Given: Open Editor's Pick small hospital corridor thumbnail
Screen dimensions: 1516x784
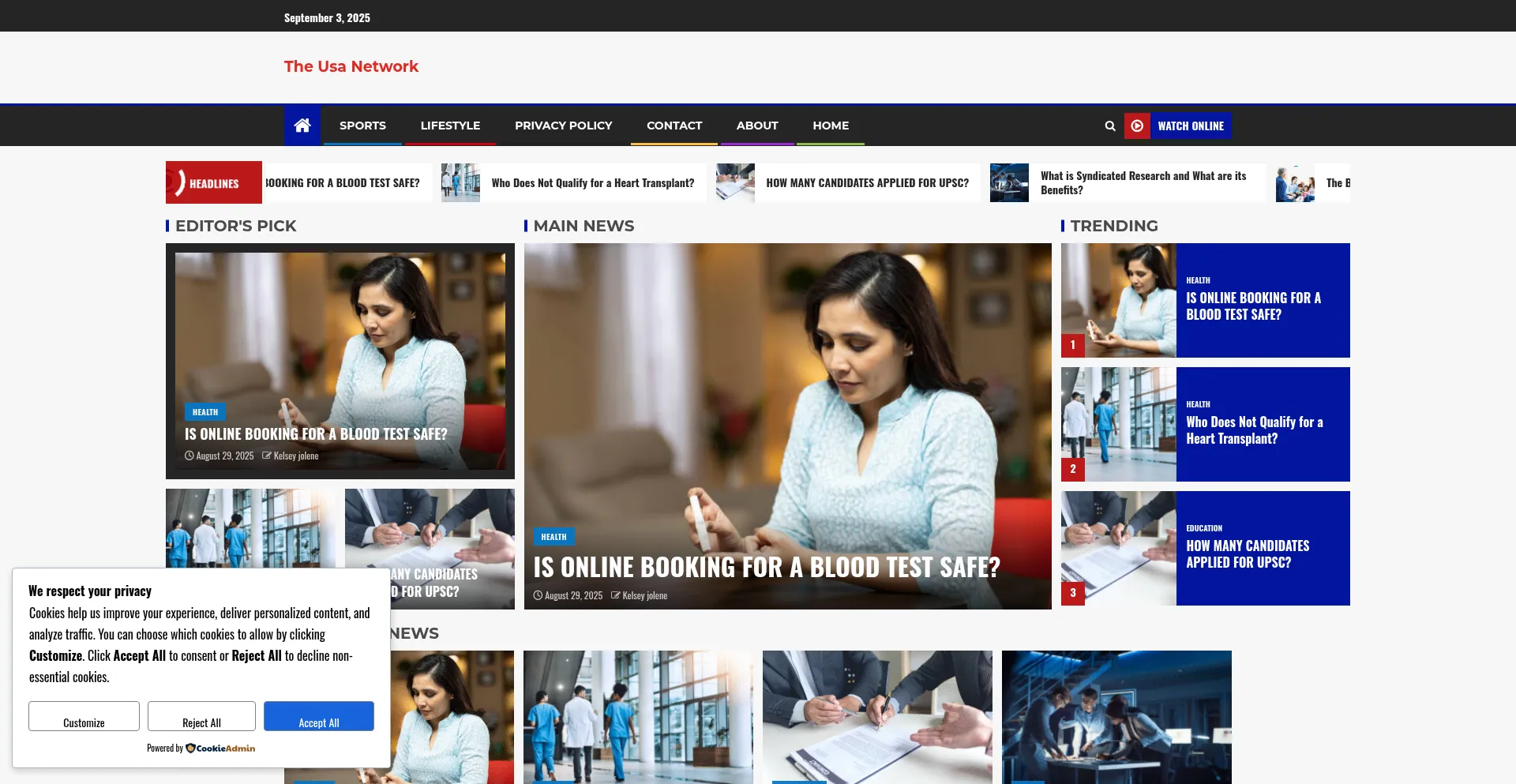Looking at the screenshot, I should click(x=250, y=527).
